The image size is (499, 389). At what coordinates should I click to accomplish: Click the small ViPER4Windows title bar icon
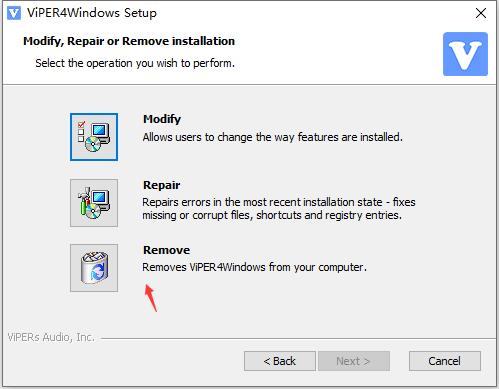tap(14, 13)
